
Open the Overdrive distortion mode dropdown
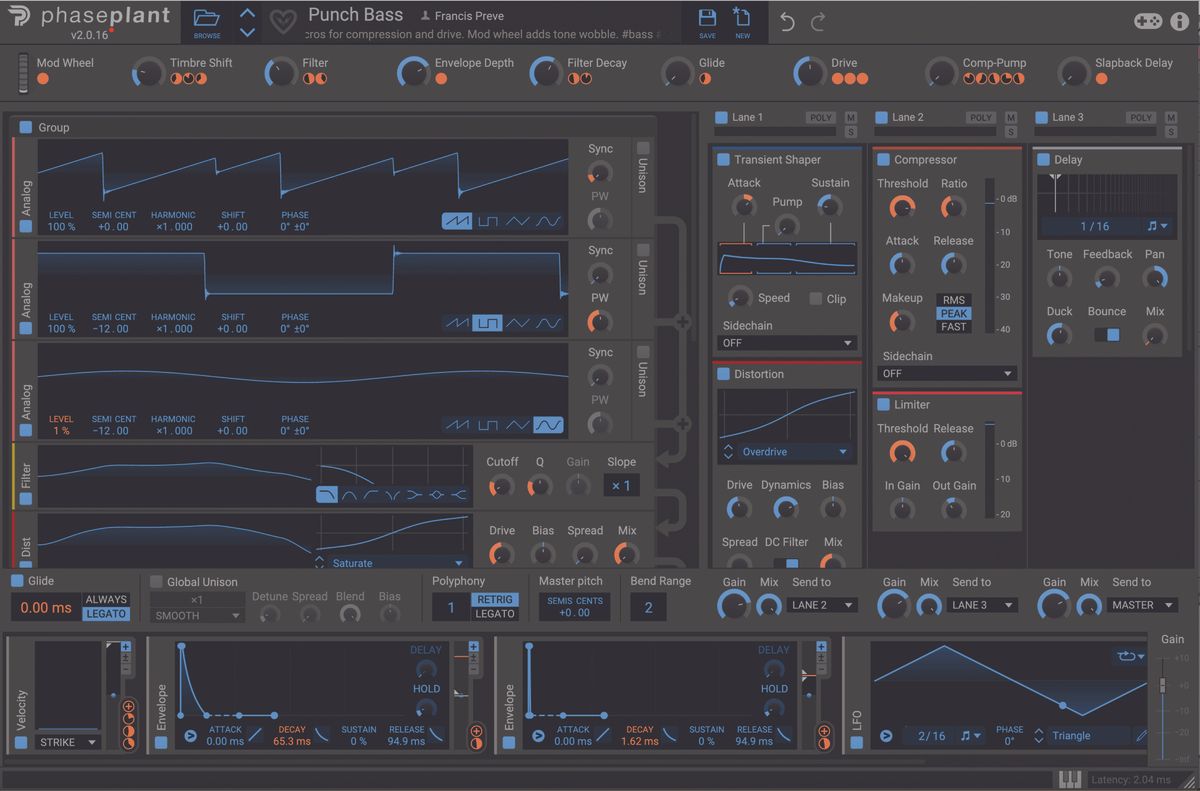(x=786, y=452)
